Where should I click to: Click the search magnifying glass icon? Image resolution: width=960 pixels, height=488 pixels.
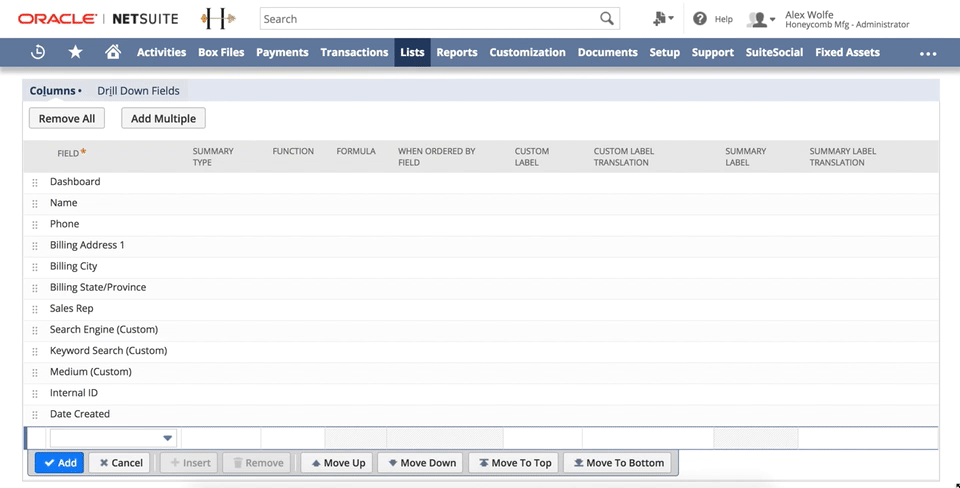pos(607,19)
